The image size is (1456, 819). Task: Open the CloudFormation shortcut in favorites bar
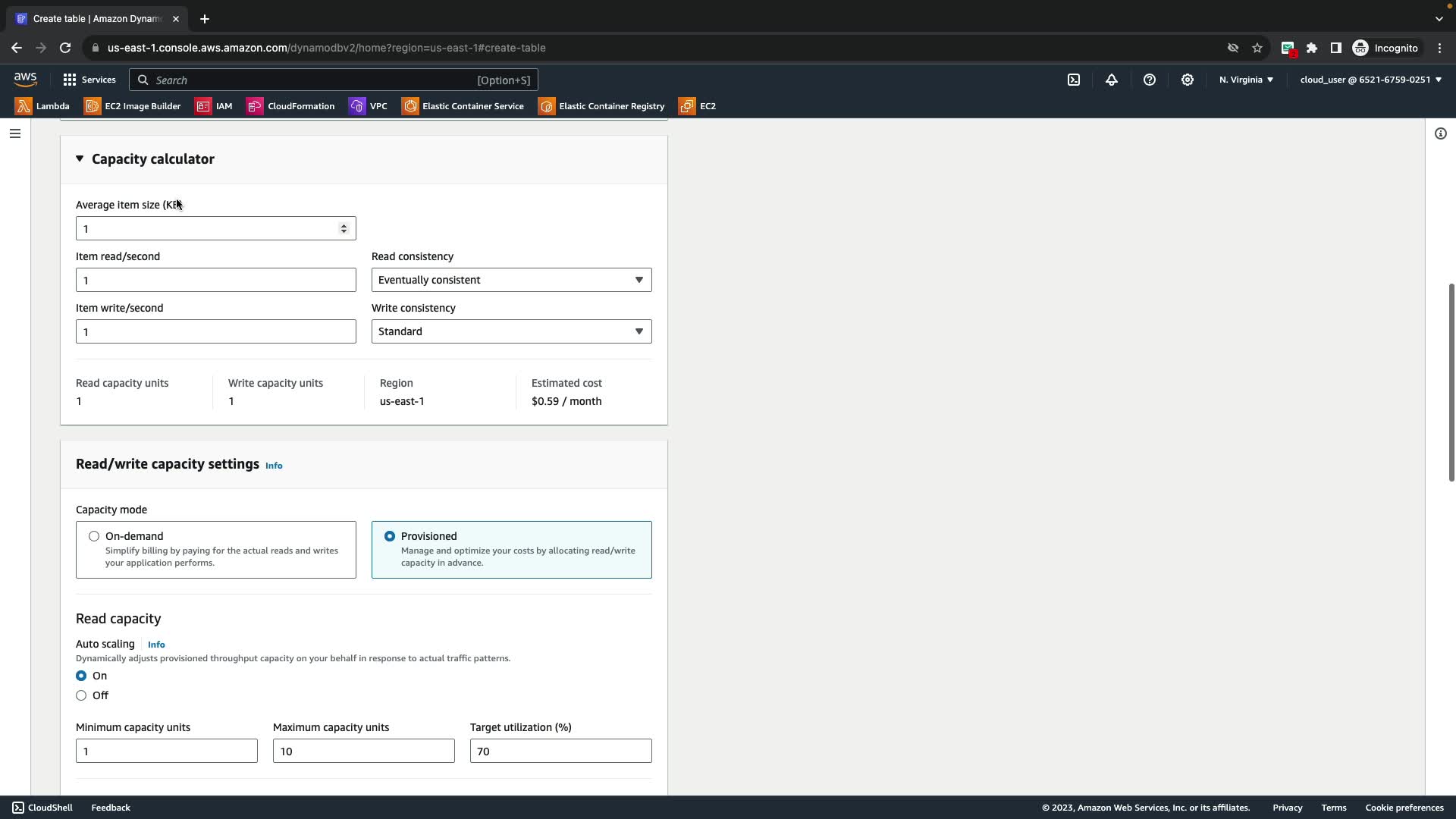[291, 106]
